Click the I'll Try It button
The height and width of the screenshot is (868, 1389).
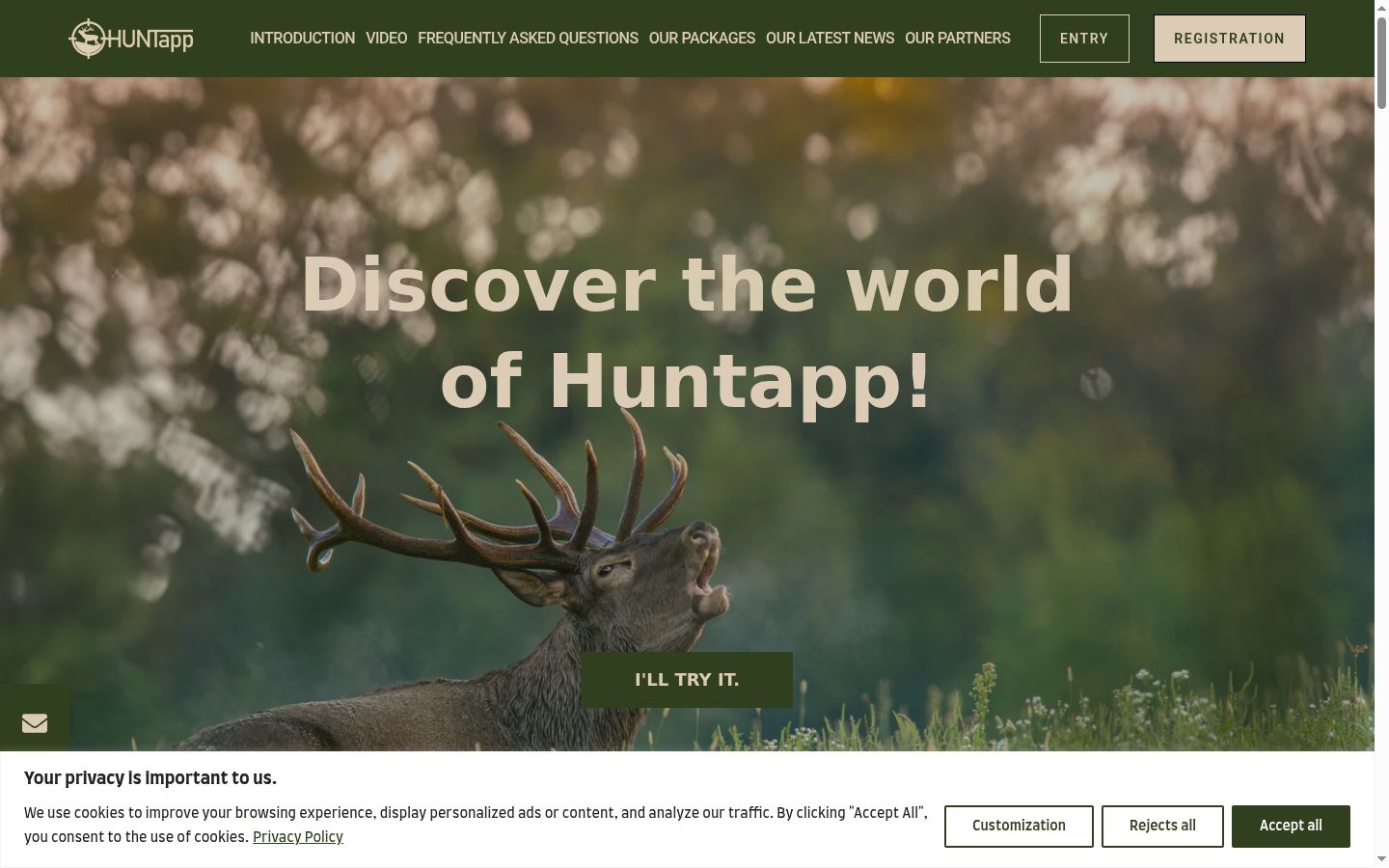687,680
